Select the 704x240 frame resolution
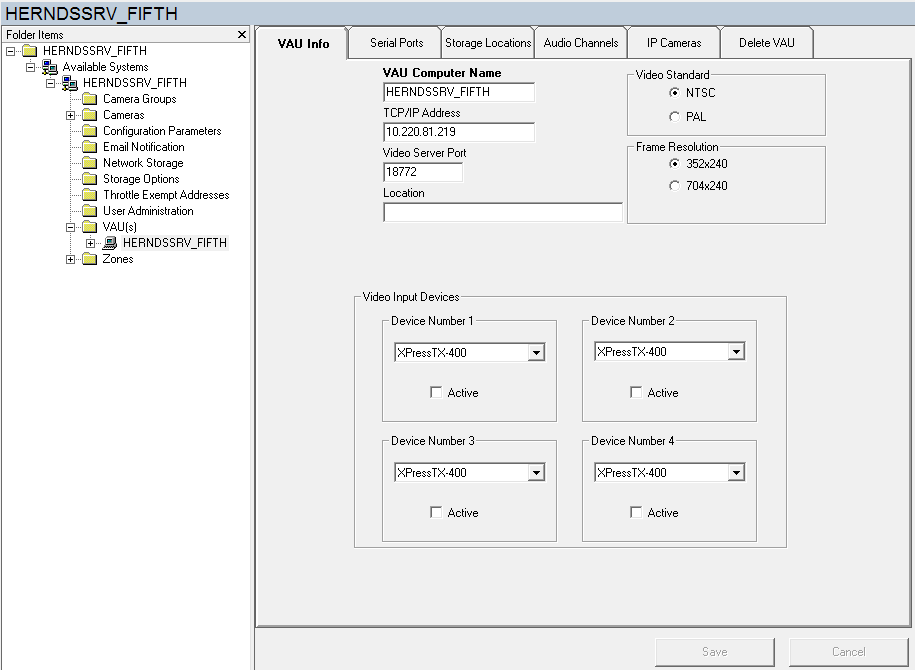The image size is (915, 670). pyautogui.click(x=676, y=184)
